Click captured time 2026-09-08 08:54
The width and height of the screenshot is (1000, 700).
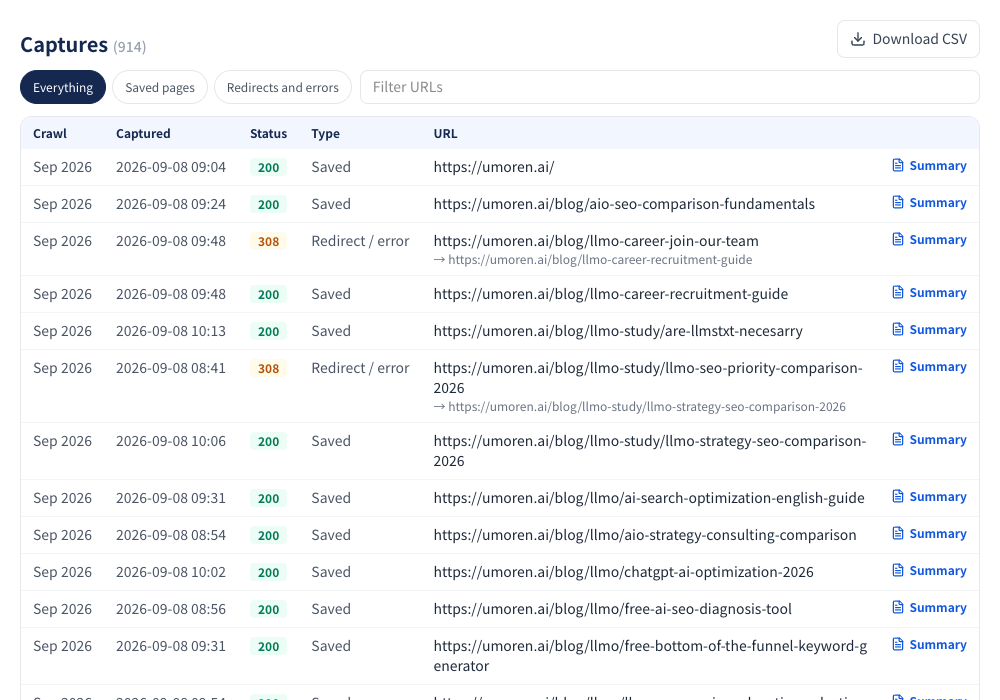(171, 535)
